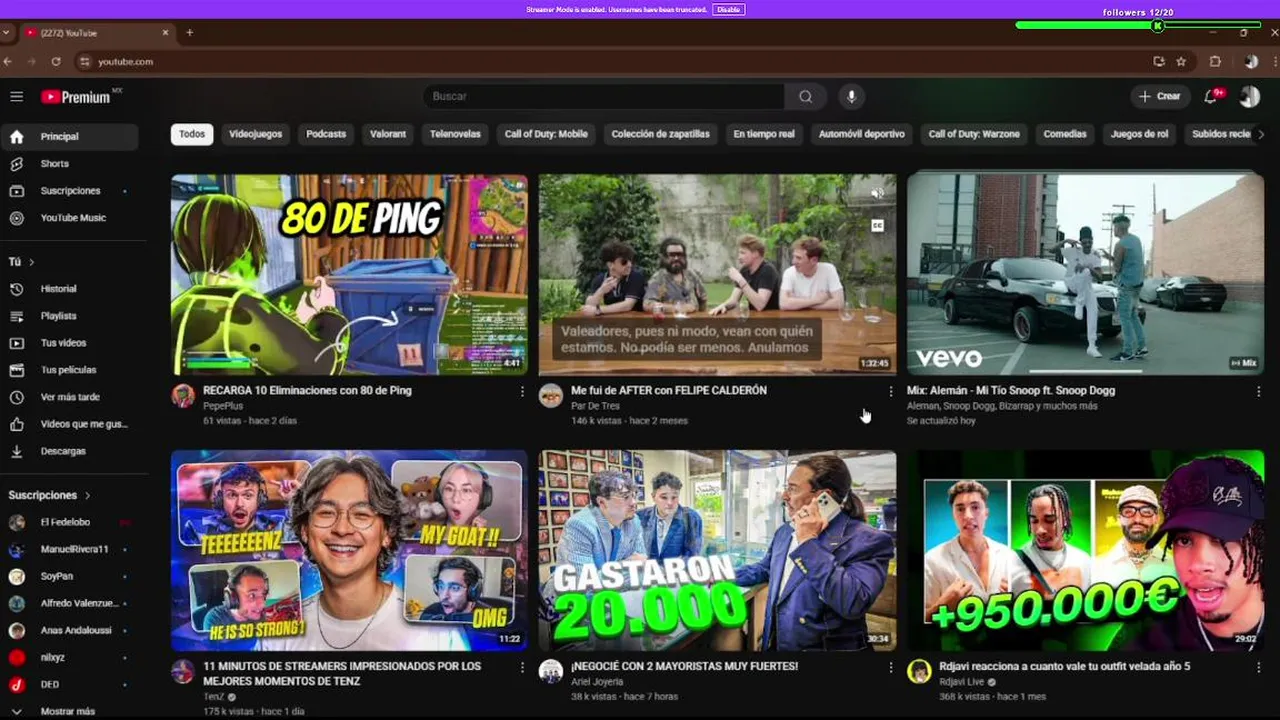Screen dimensions: 1280x720
Task: Open El Fedelobo subscription channel
Action: (70, 522)
